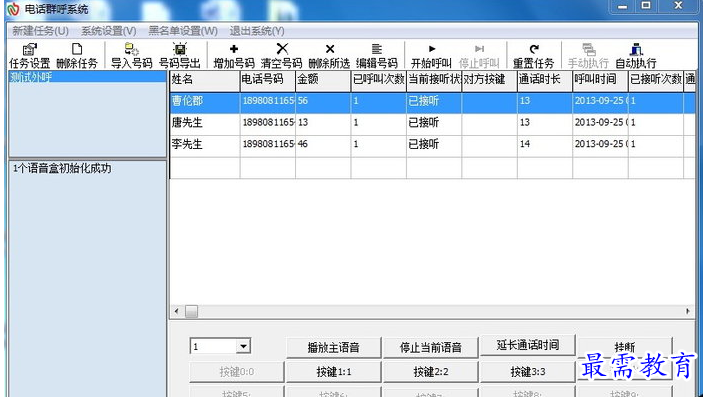Viewport: 703px width, 397px height.
Task: Click the scrollbar right arrow
Action: click(x=688, y=311)
